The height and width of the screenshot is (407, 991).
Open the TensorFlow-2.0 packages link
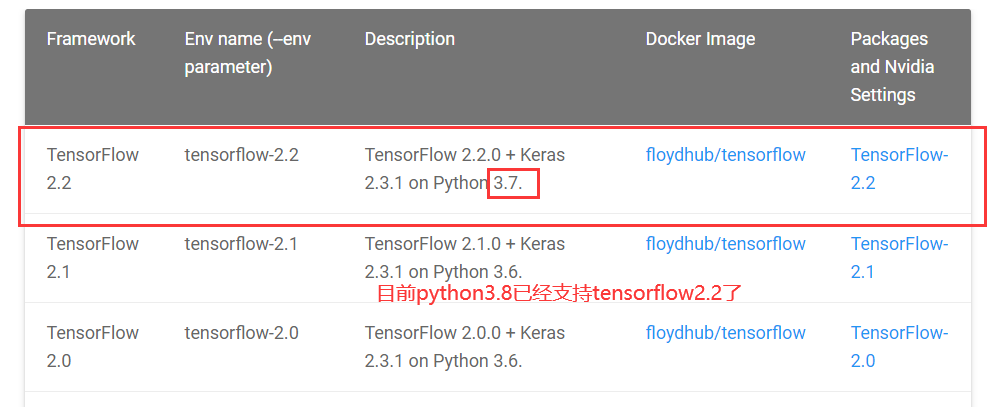pos(898,346)
